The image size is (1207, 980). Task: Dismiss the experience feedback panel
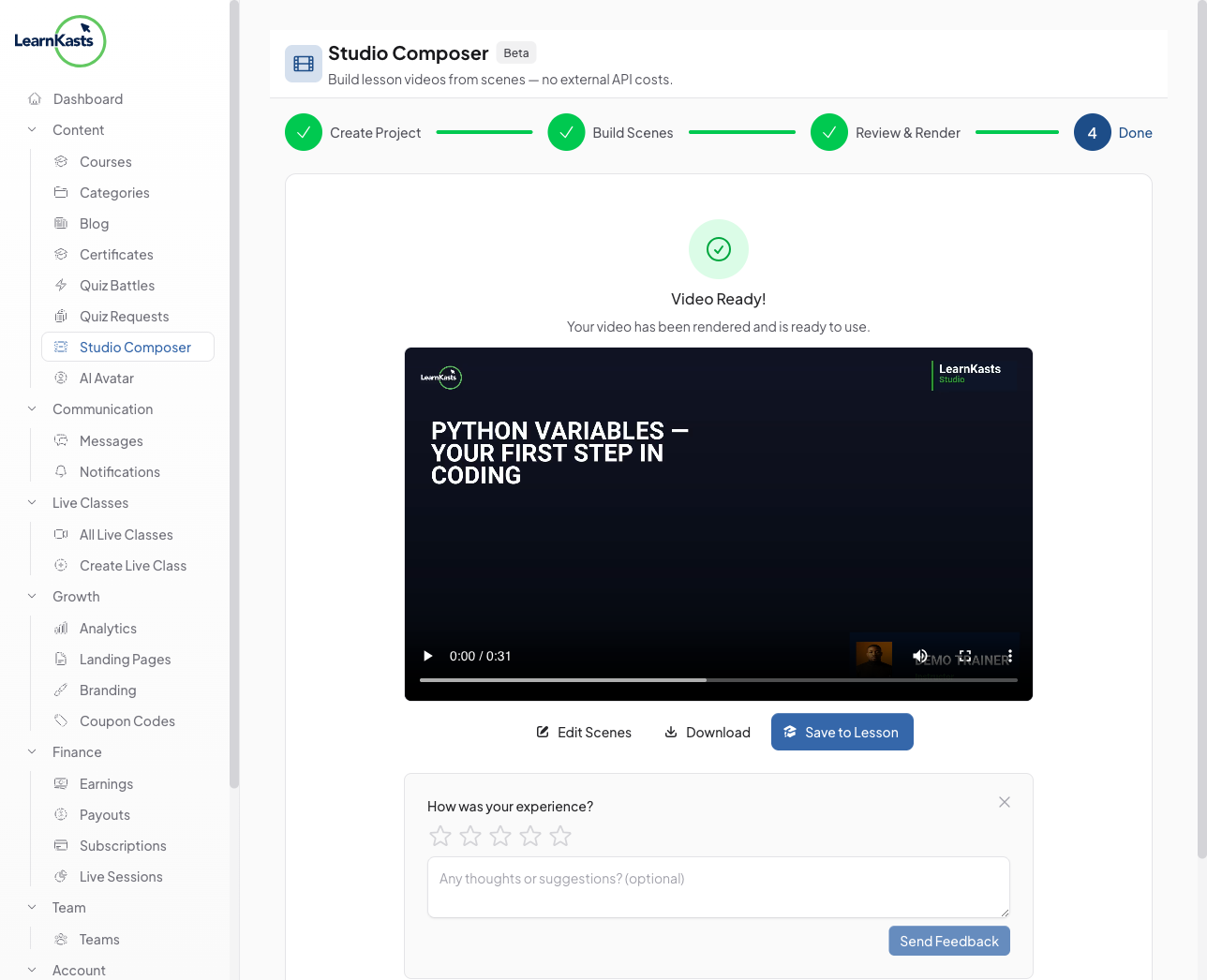click(x=1004, y=802)
